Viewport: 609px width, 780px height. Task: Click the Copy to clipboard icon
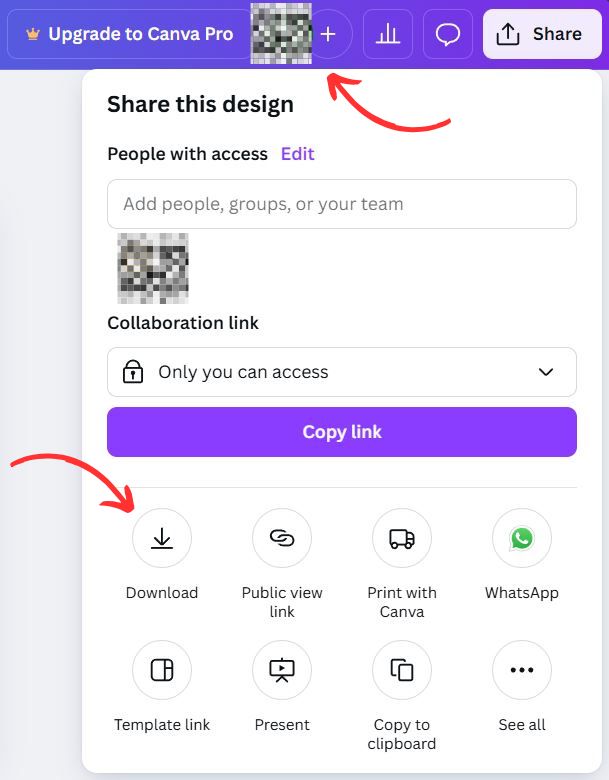(x=402, y=670)
